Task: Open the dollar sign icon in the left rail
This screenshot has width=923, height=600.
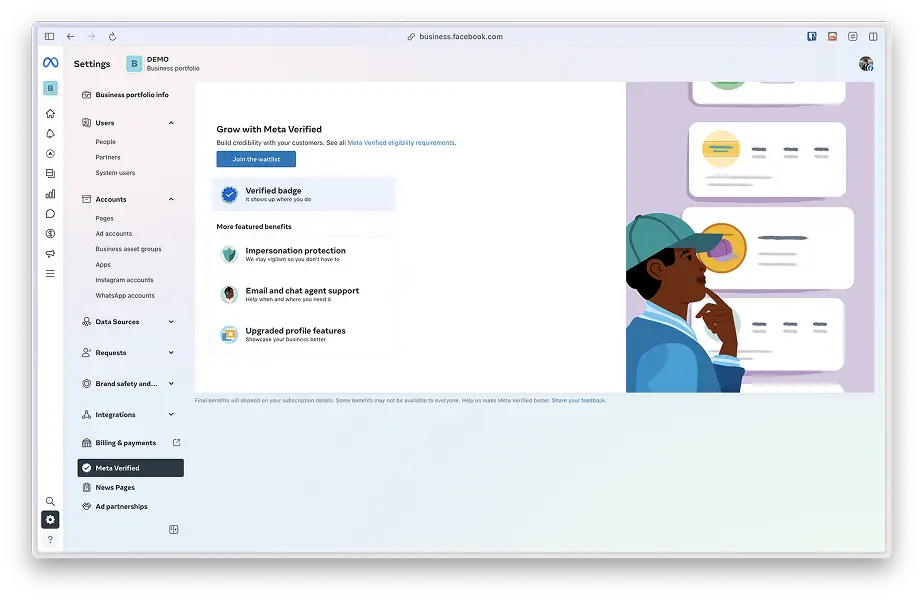Action: pos(51,234)
